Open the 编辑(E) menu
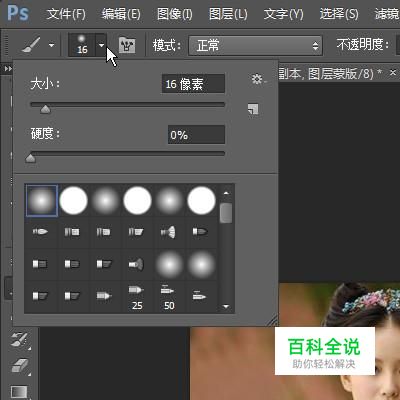The width and height of the screenshot is (400, 400). coord(121,14)
